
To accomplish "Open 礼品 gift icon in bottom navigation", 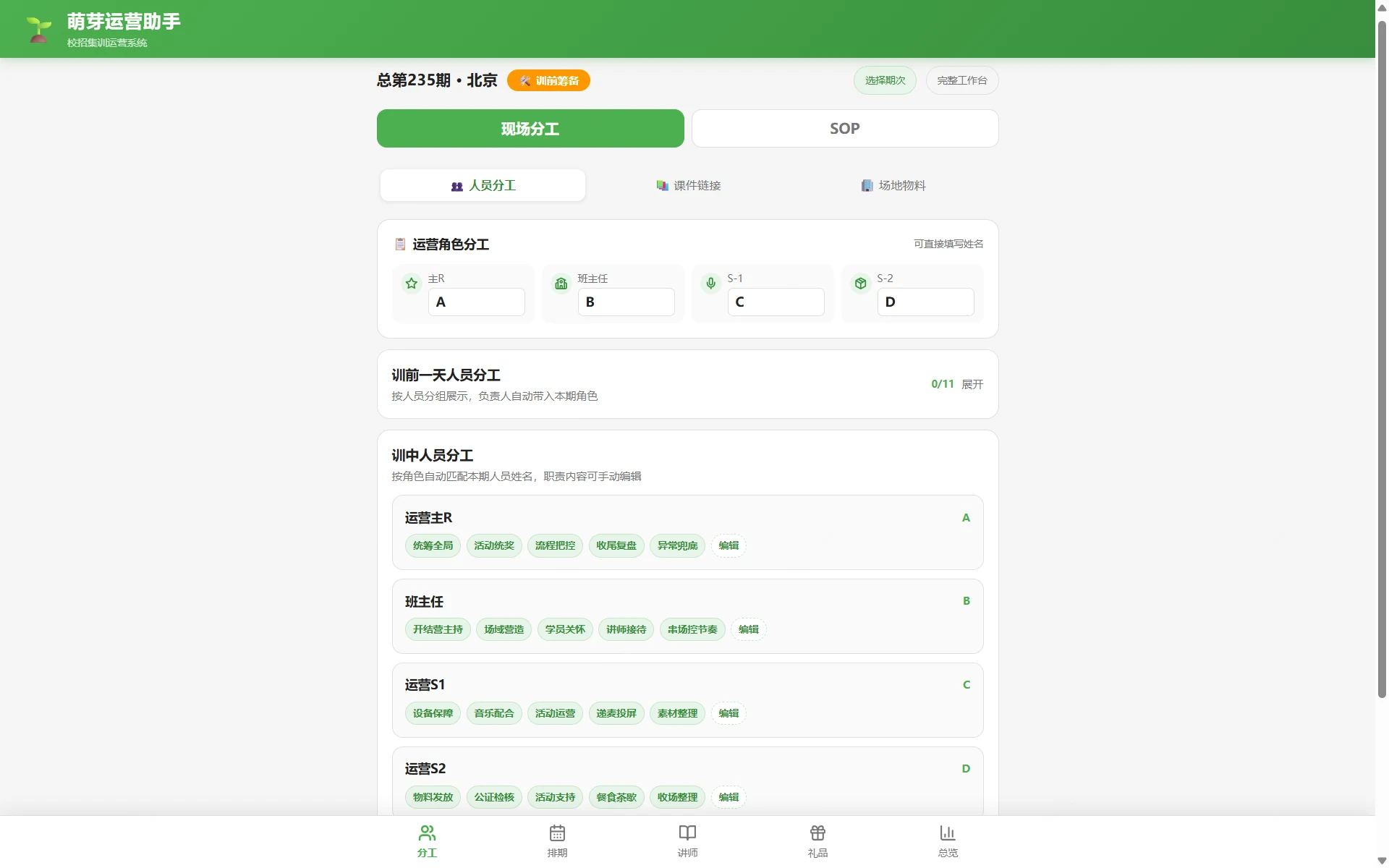I will click(817, 841).
